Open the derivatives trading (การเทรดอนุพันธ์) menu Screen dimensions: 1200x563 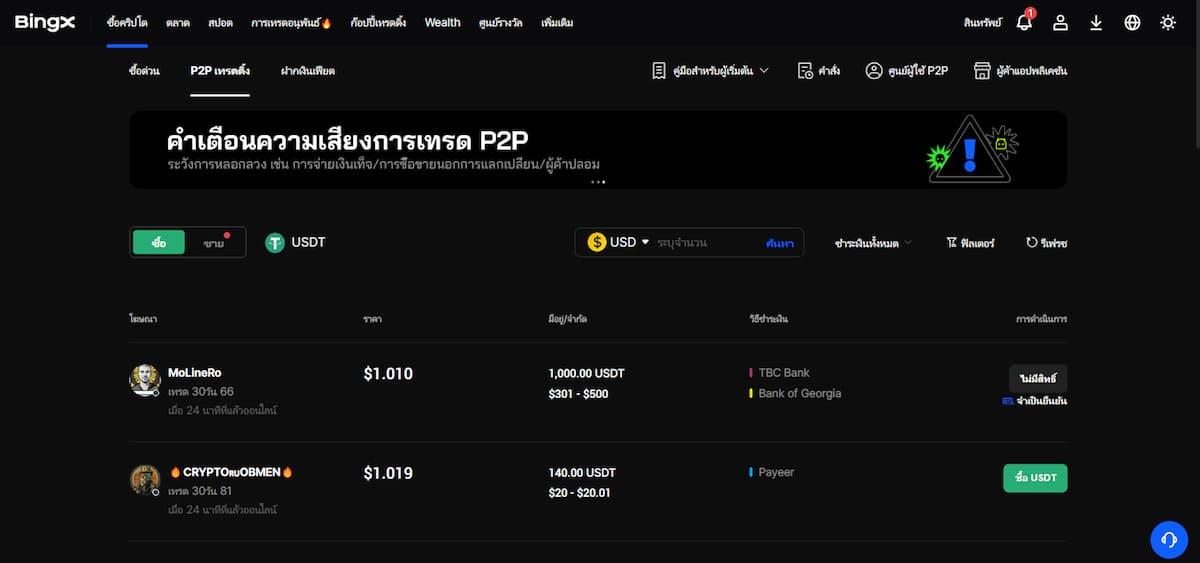click(291, 22)
